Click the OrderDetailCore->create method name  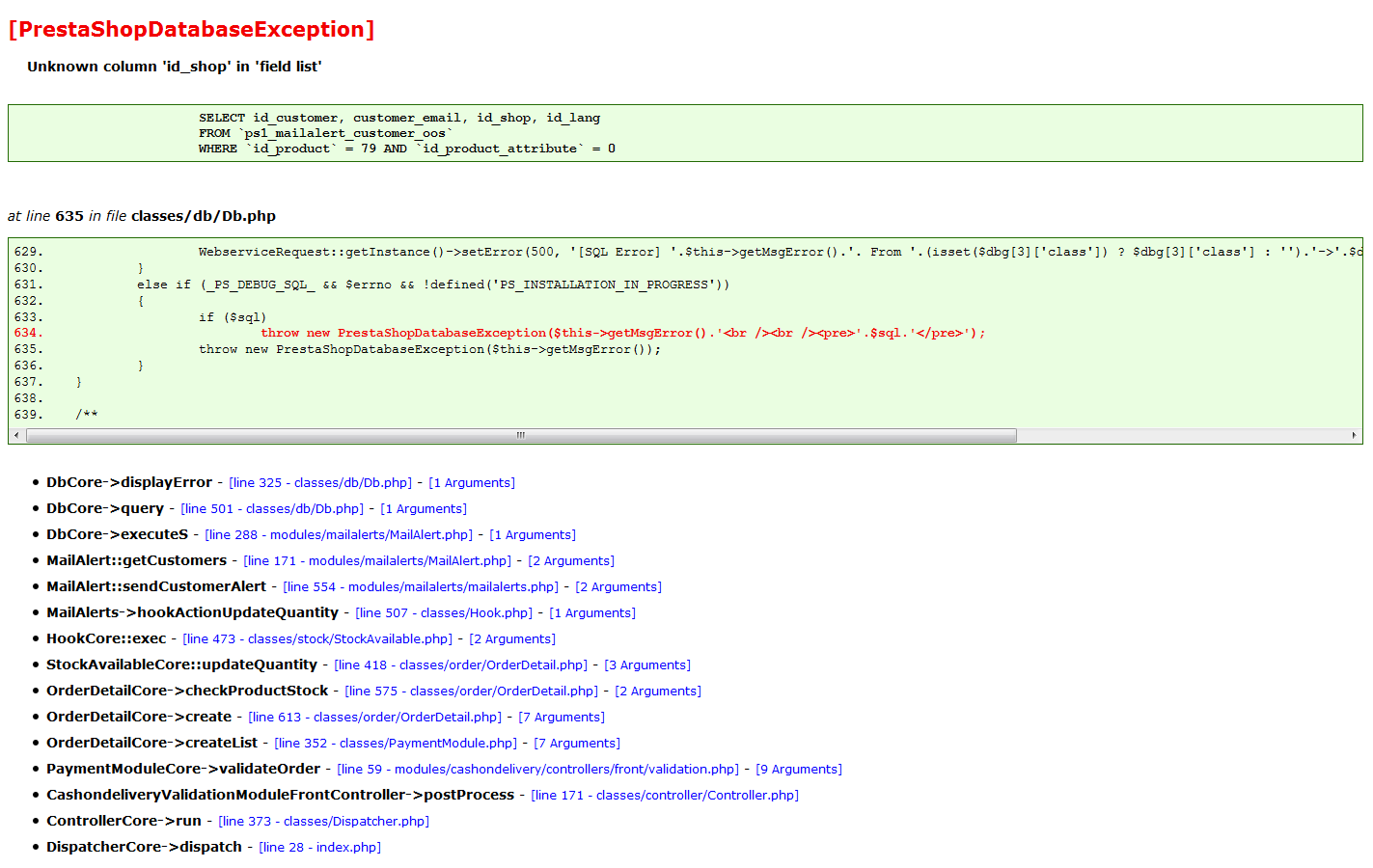tap(139, 717)
